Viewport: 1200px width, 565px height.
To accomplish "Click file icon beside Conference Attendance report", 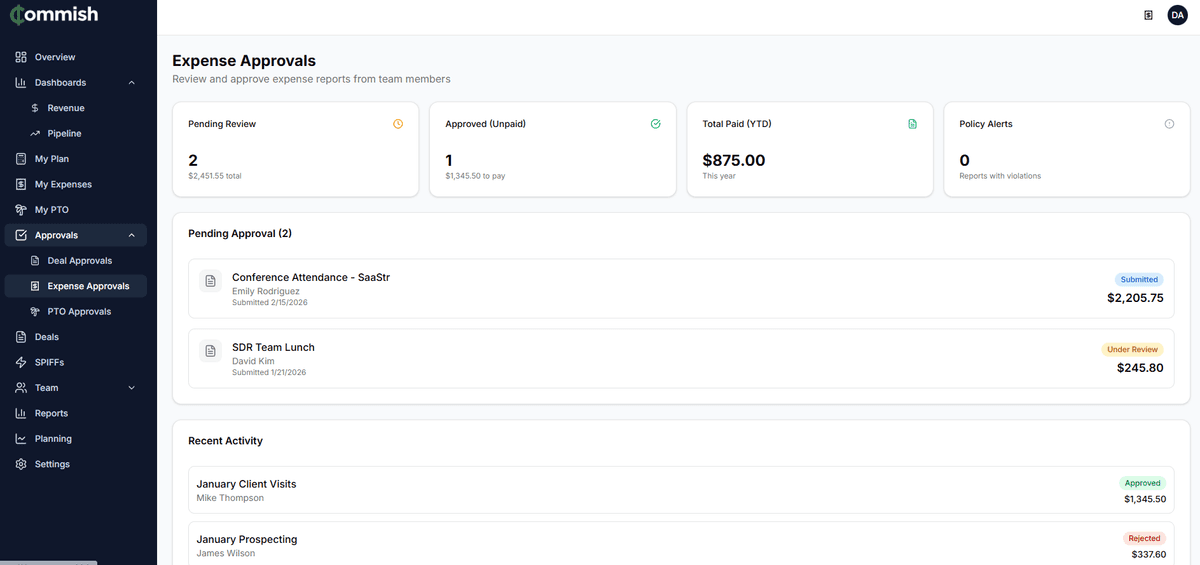I will [x=210, y=282].
